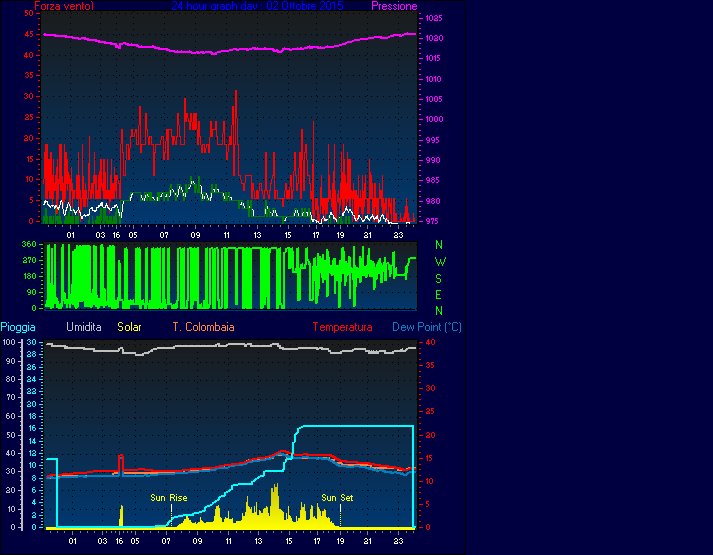The height and width of the screenshot is (555, 713).
Task: Click the E wind direction letter
Action: 439,294
